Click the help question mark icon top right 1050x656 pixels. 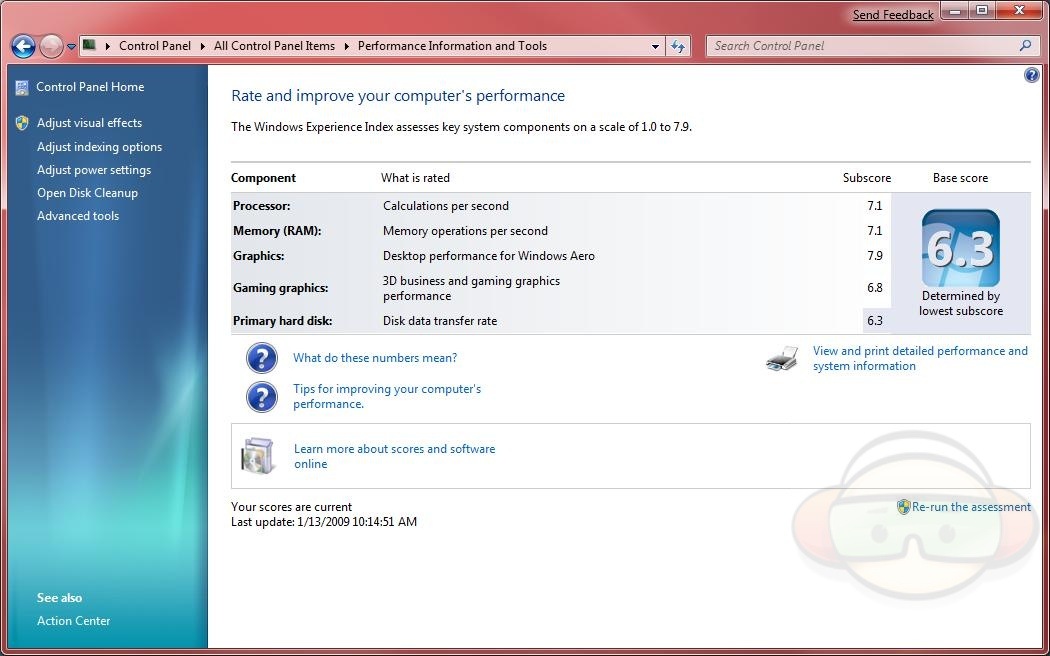1032,76
